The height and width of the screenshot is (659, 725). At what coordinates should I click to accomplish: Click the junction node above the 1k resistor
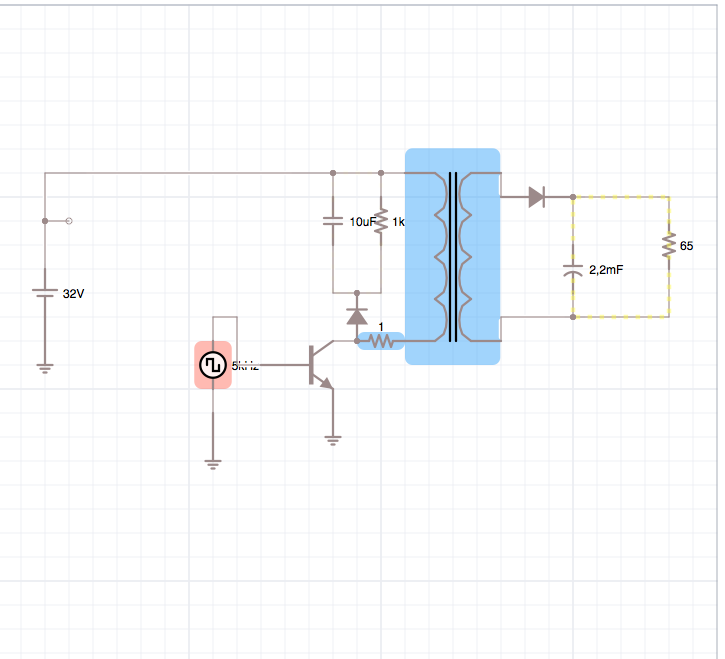pyautogui.click(x=381, y=173)
